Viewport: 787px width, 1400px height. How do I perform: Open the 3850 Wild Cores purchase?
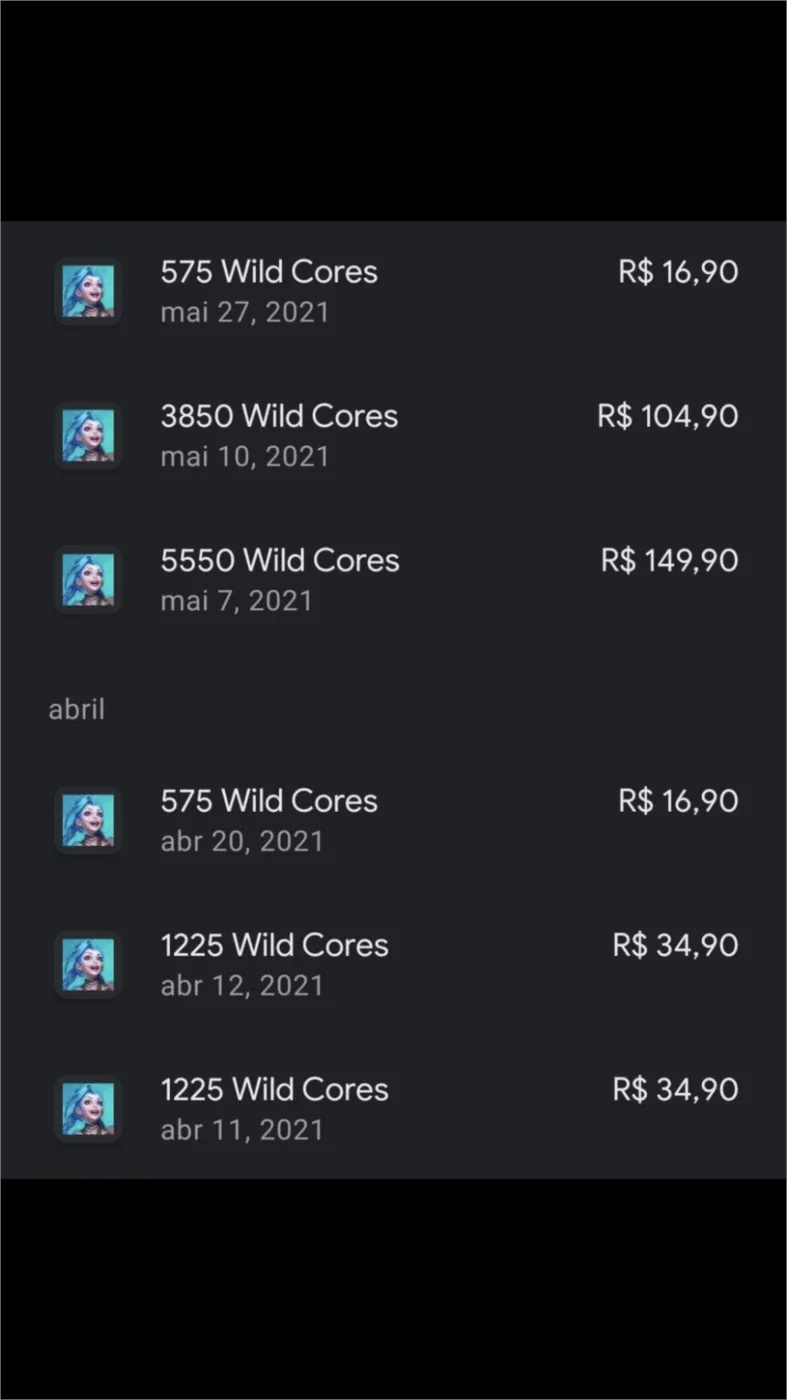394,436
